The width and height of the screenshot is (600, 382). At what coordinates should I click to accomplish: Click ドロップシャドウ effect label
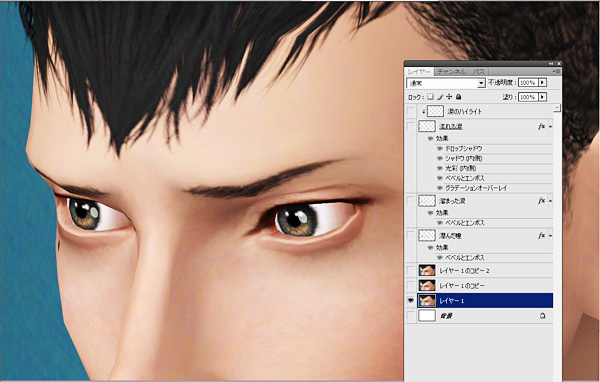click(x=463, y=149)
